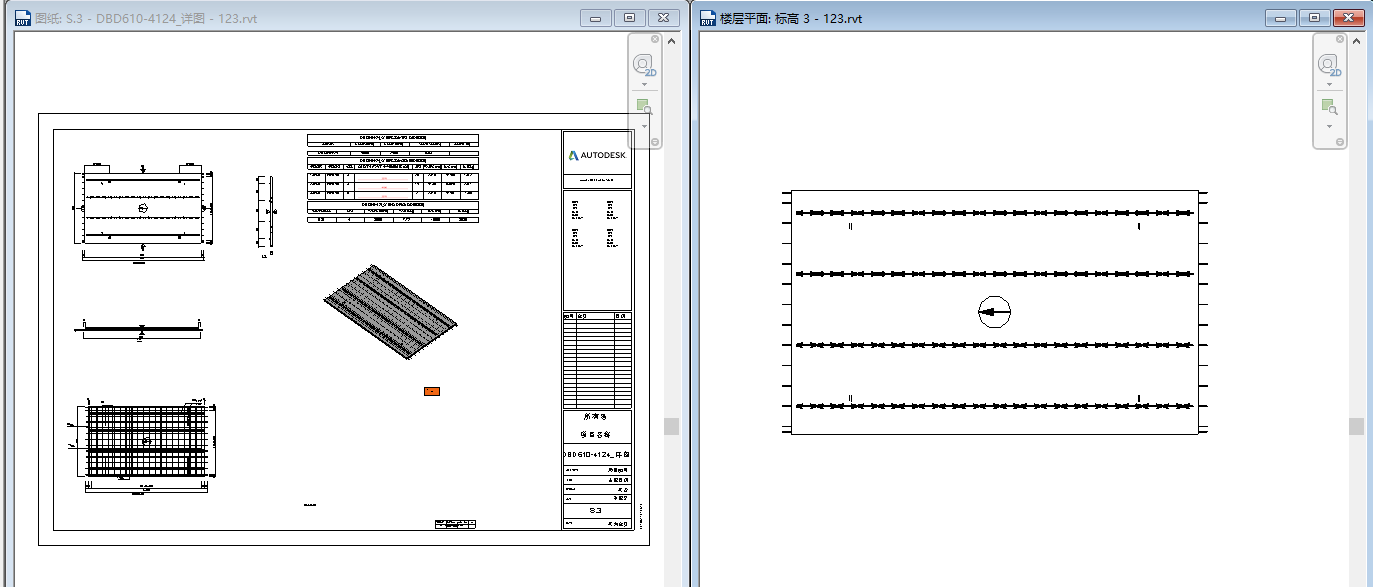Viewport: 1373px width, 587px height.
Task: Click the Revit icon on floor plan title
Action: click(x=707, y=18)
